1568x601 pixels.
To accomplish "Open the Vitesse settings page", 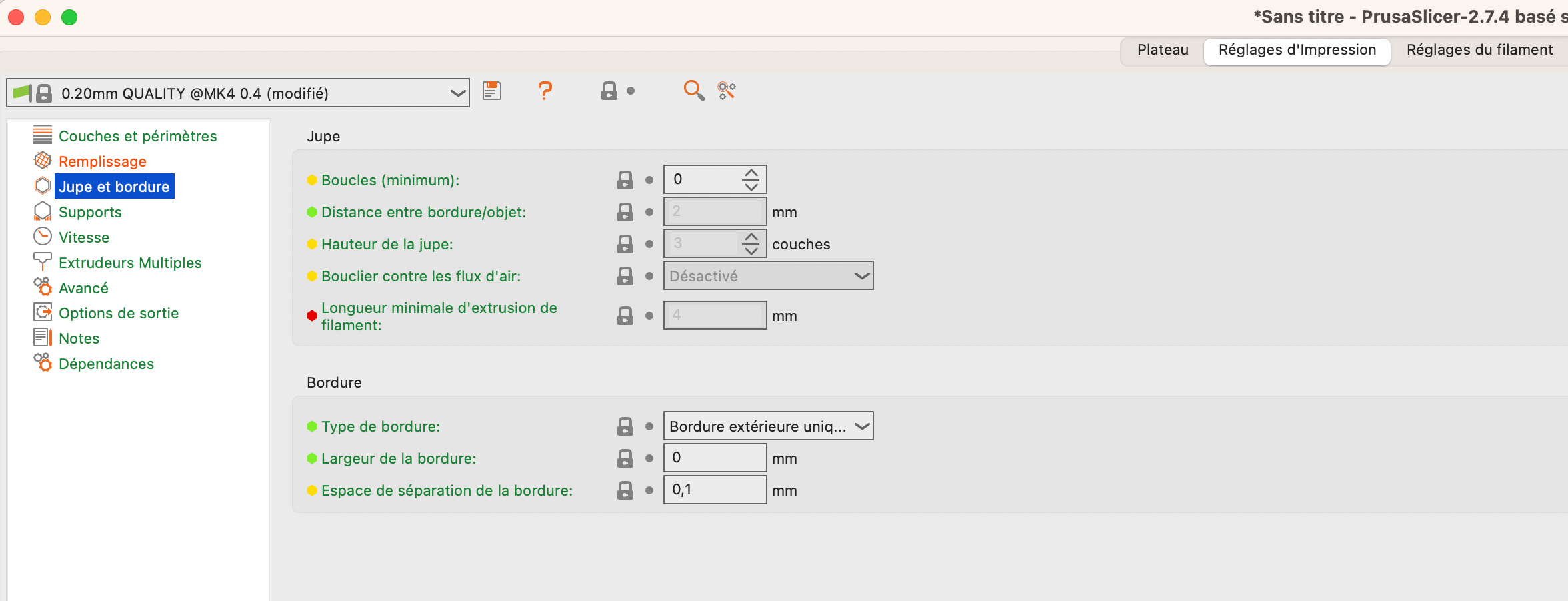I will tap(84, 237).
